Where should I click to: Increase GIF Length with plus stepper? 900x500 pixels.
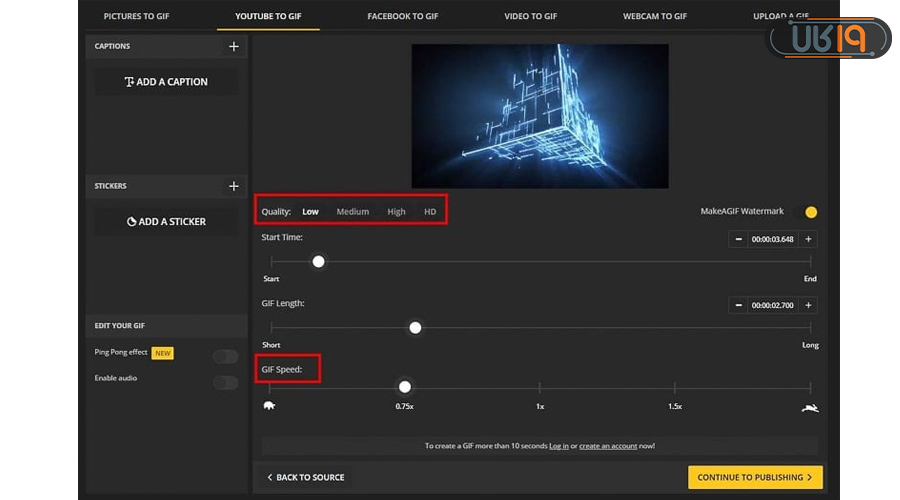809,305
